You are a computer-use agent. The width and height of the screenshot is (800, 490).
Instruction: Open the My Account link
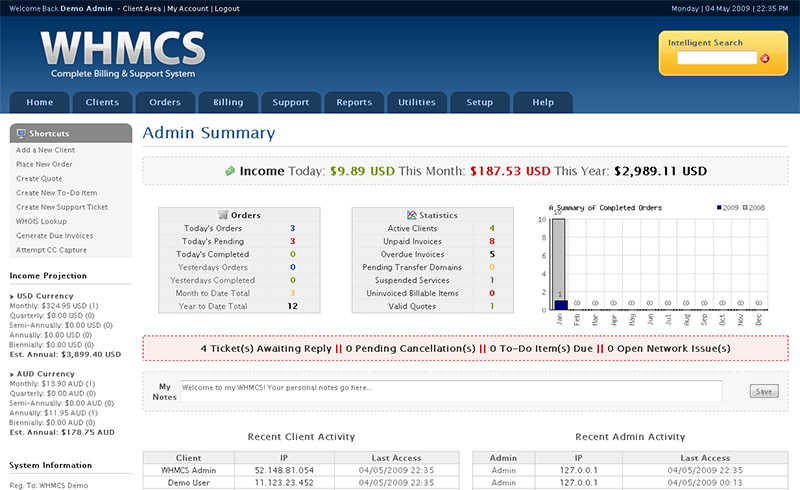188,9
